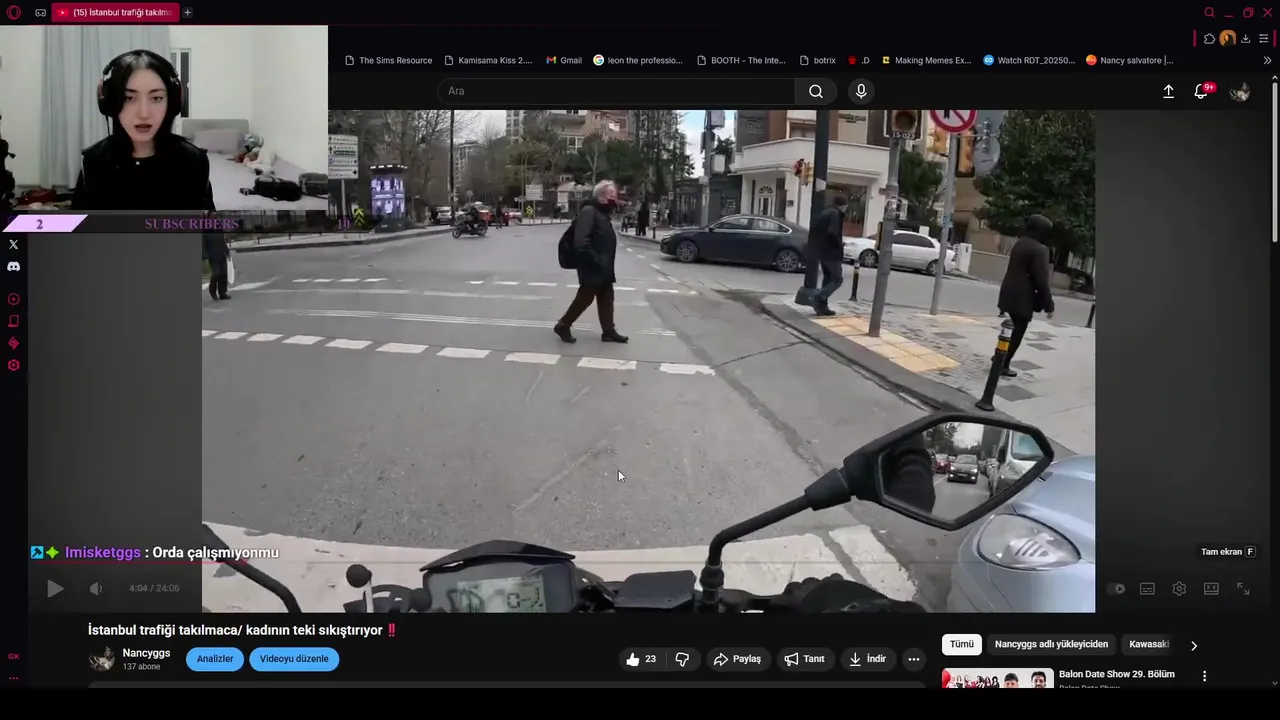Click the browser search magnifier icon

click(1209, 12)
